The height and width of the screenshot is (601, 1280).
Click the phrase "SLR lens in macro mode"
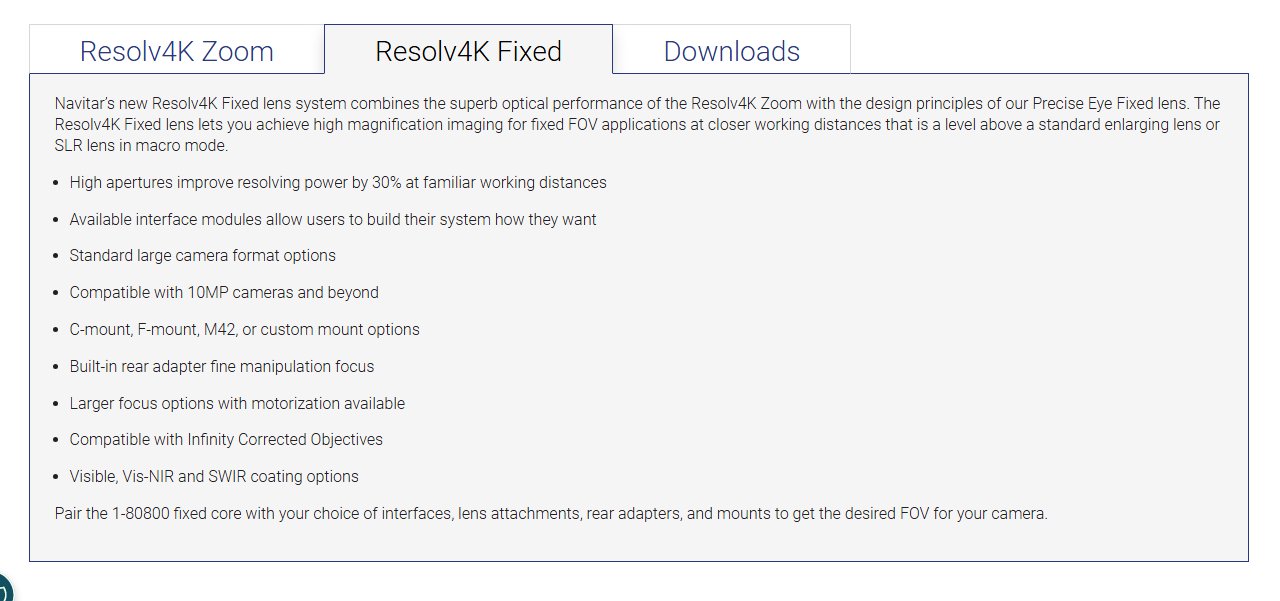tap(142, 145)
